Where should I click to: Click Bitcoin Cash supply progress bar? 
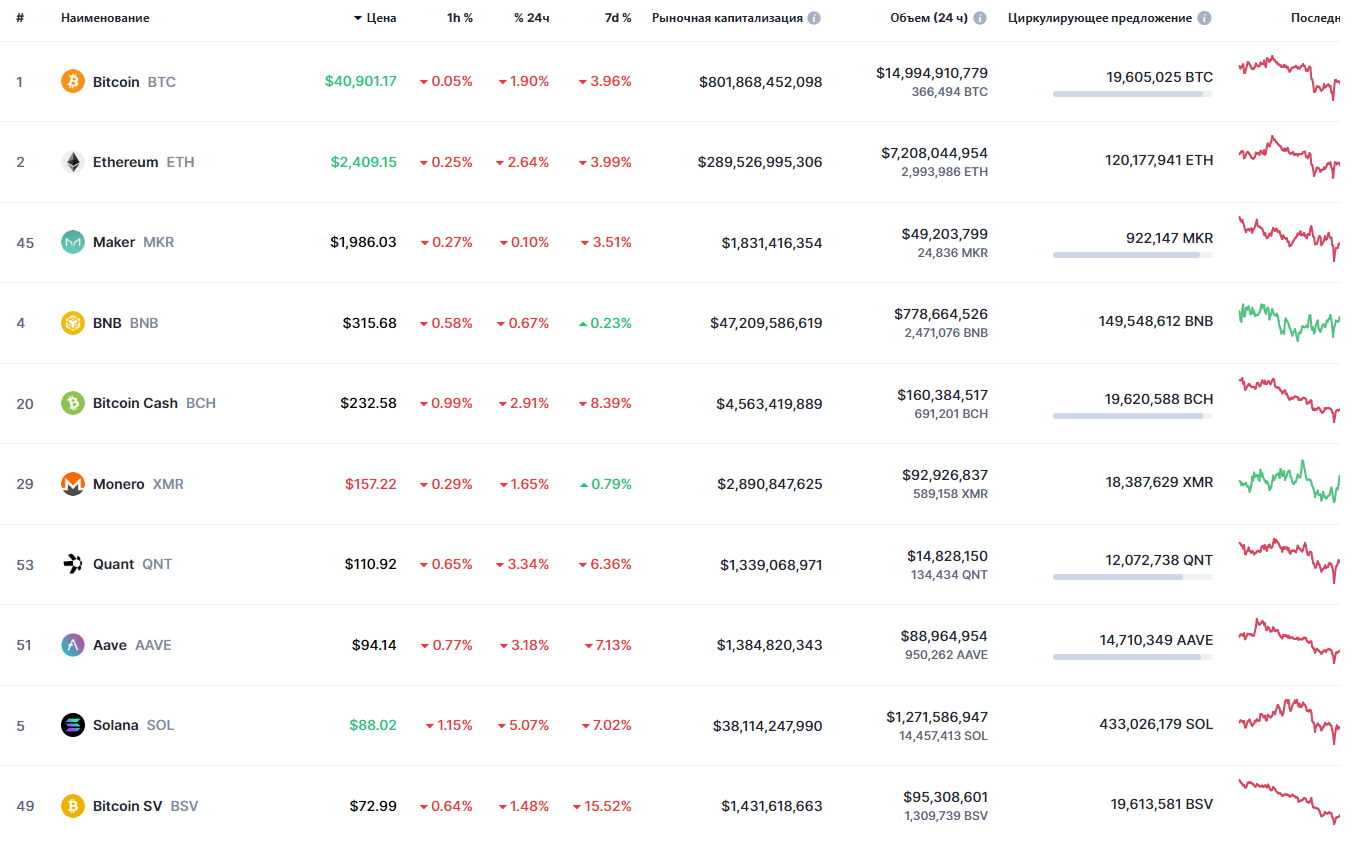pos(1133,416)
